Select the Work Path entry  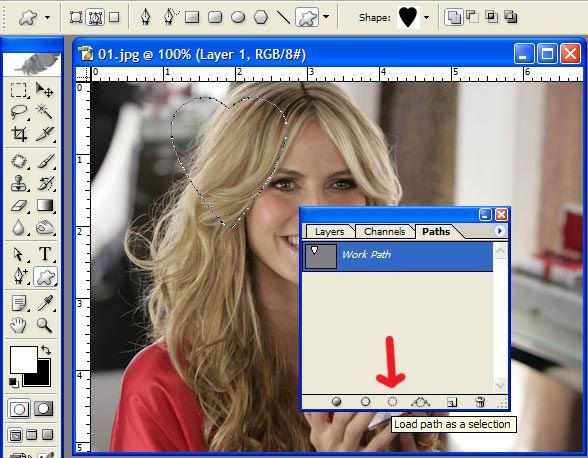point(398,257)
